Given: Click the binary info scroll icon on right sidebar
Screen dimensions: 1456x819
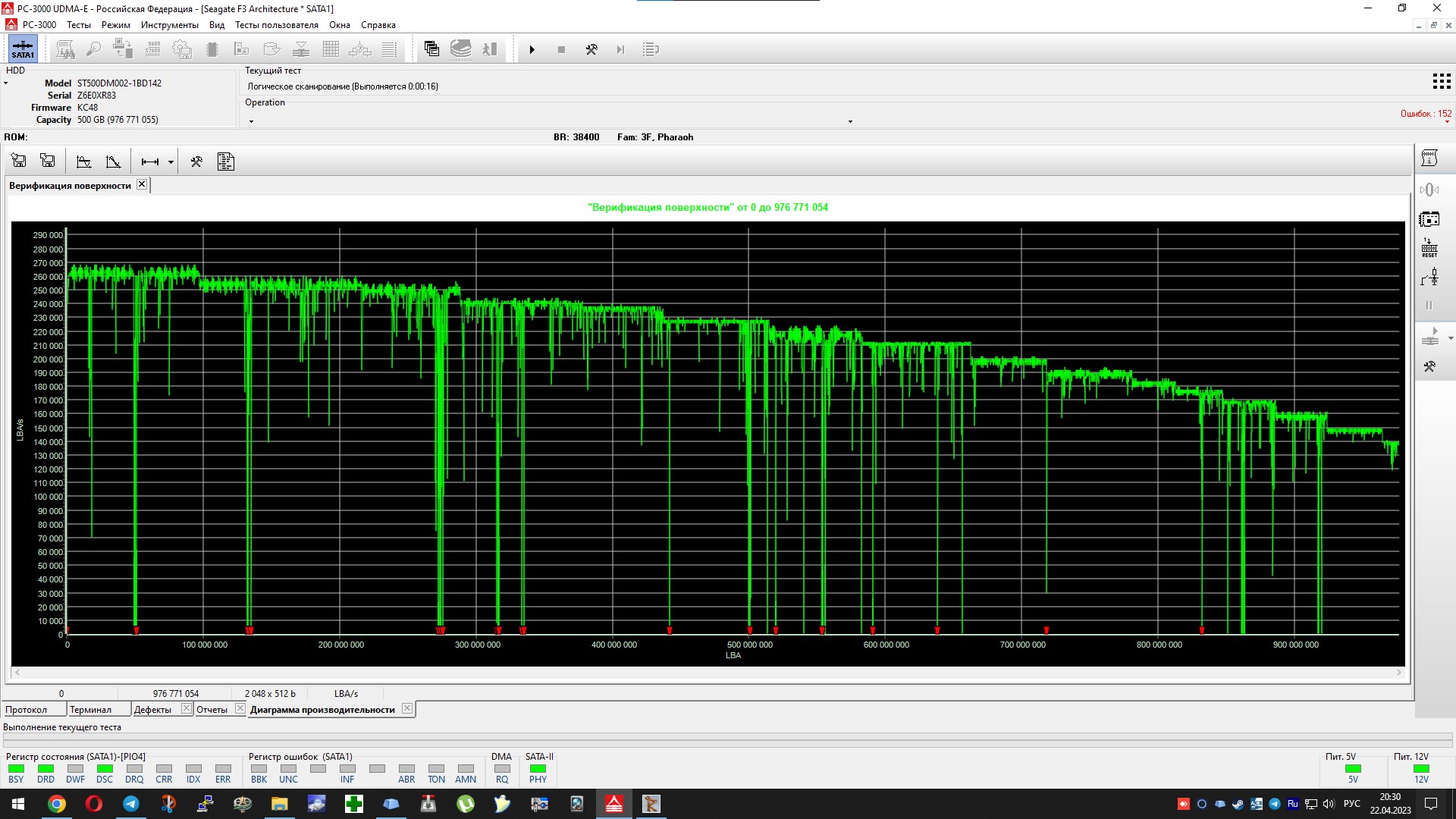Looking at the screenshot, I should [x=1429, y=158].
